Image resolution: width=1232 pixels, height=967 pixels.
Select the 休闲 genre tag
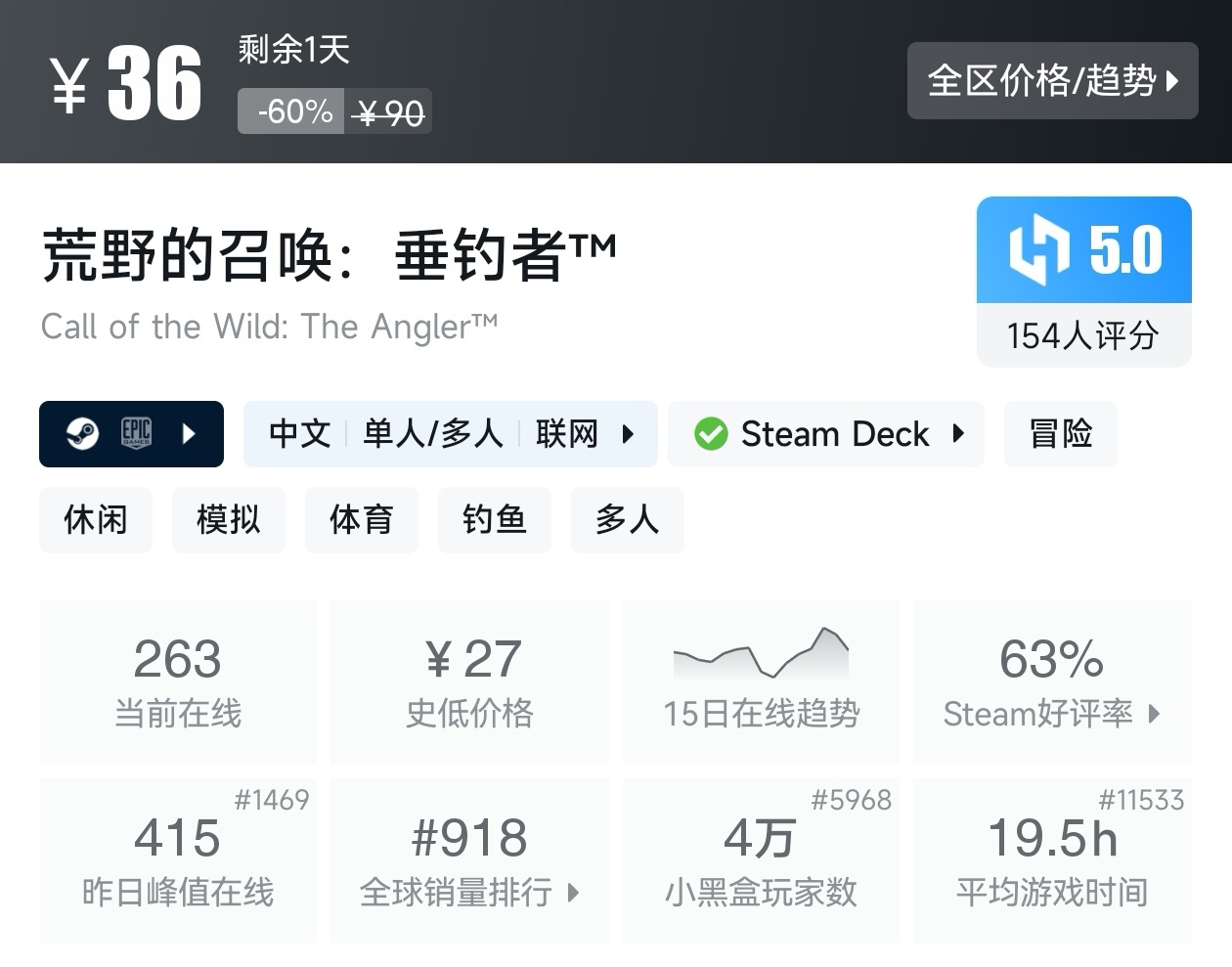pos(96,519)
